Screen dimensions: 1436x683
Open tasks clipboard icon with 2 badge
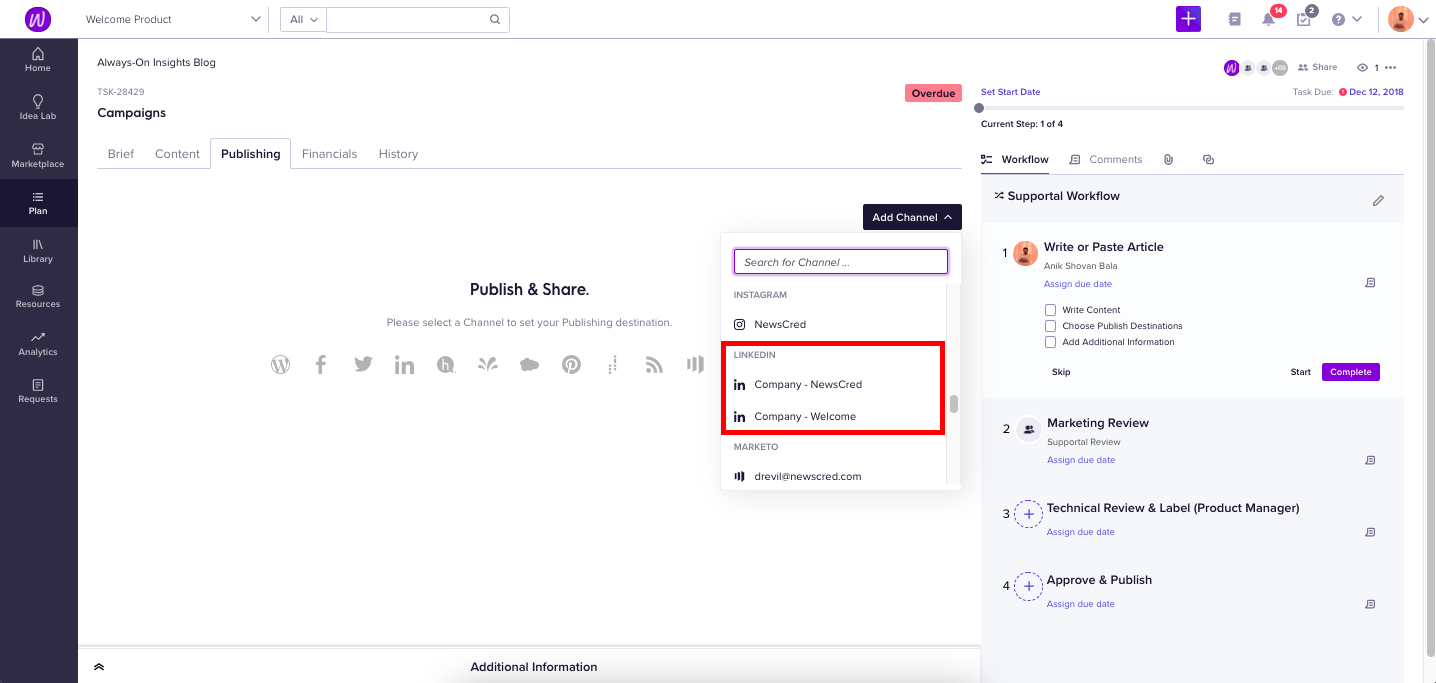(x=1303, y=19)
